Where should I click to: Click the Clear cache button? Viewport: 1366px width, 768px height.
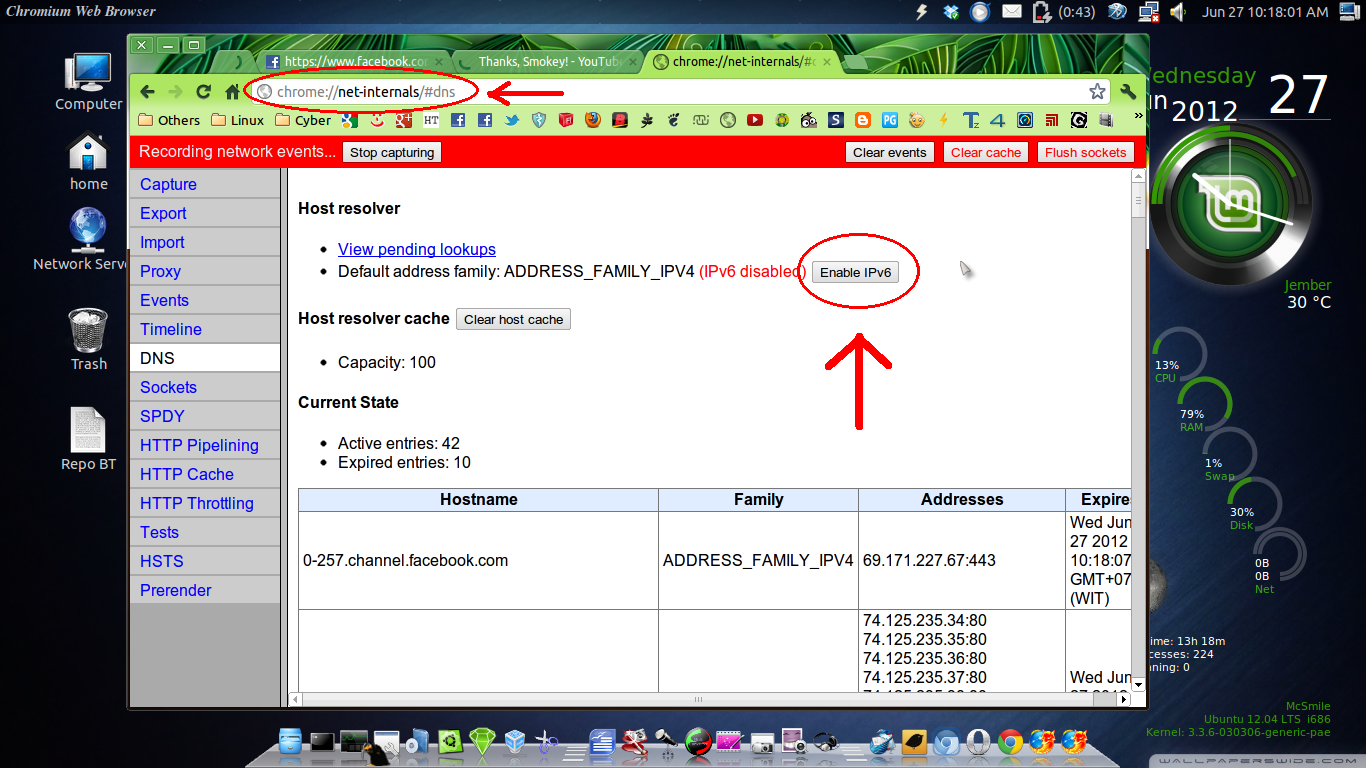[x=986, y=152]
